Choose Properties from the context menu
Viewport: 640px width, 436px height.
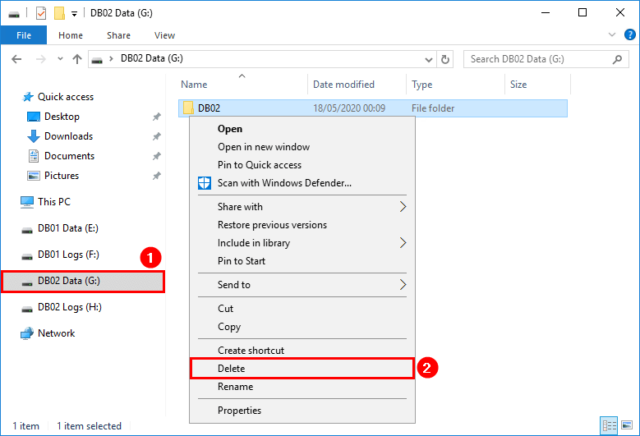(302, 410)
